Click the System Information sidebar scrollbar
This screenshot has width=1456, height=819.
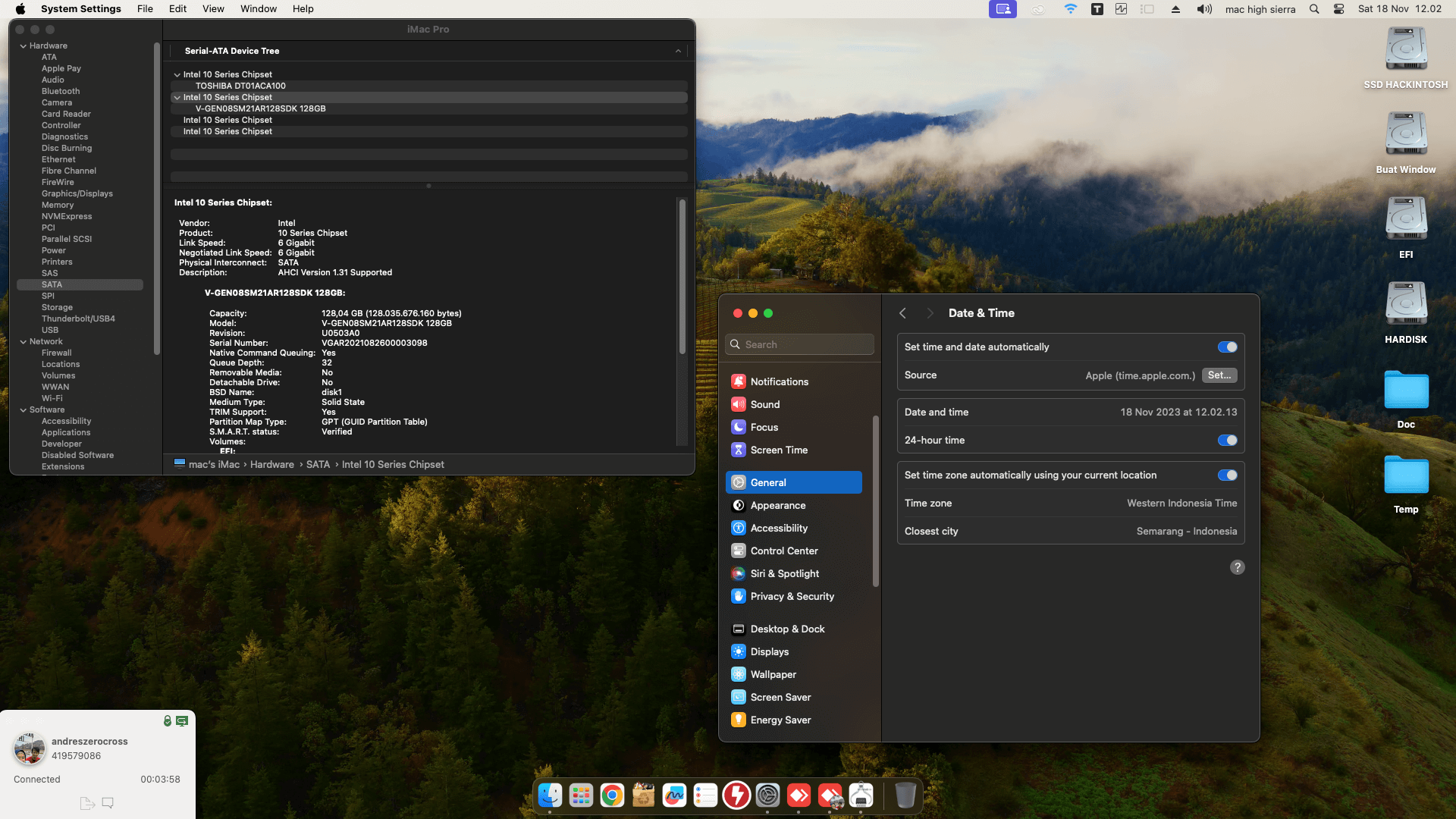[157, 199]
